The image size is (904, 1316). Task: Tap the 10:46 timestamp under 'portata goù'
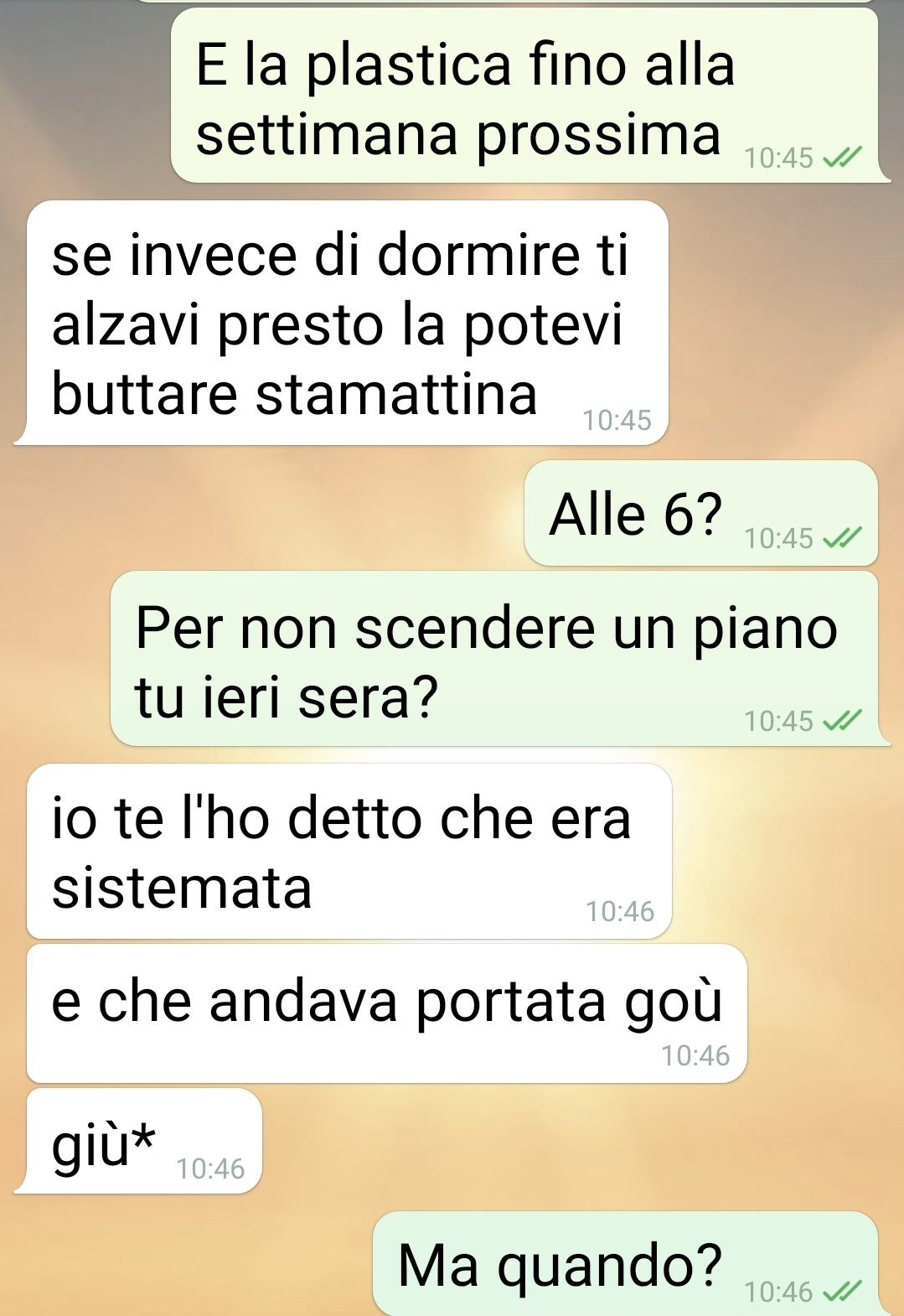(x=695, y=1055)
